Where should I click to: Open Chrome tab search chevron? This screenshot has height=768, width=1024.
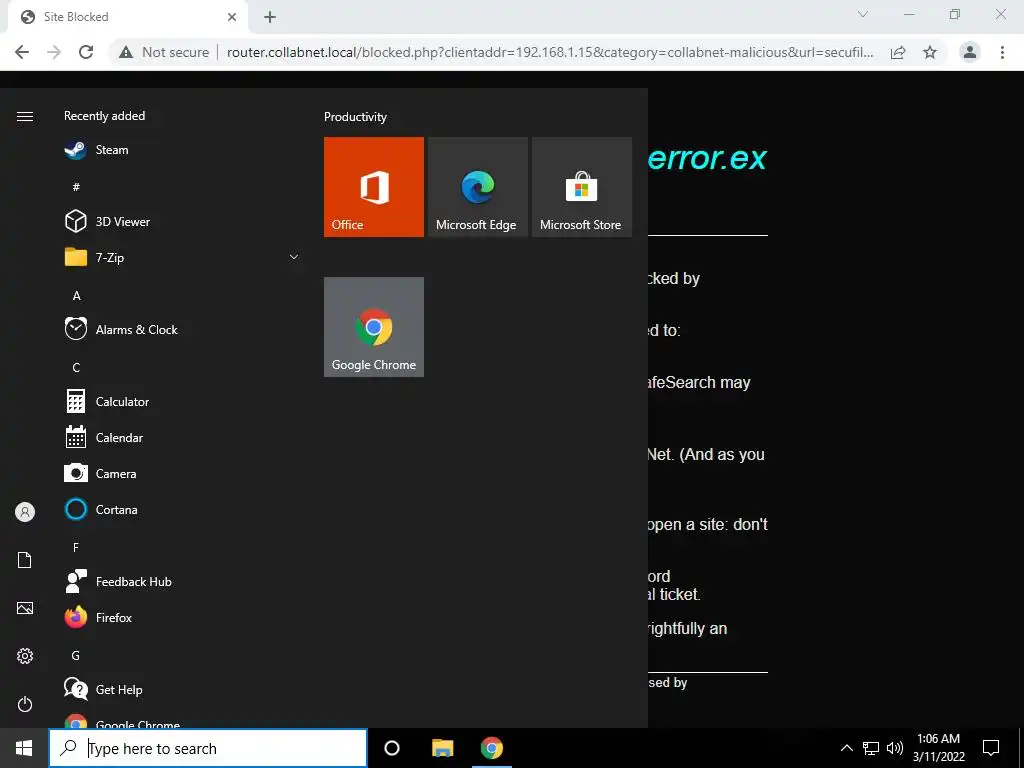863,14
